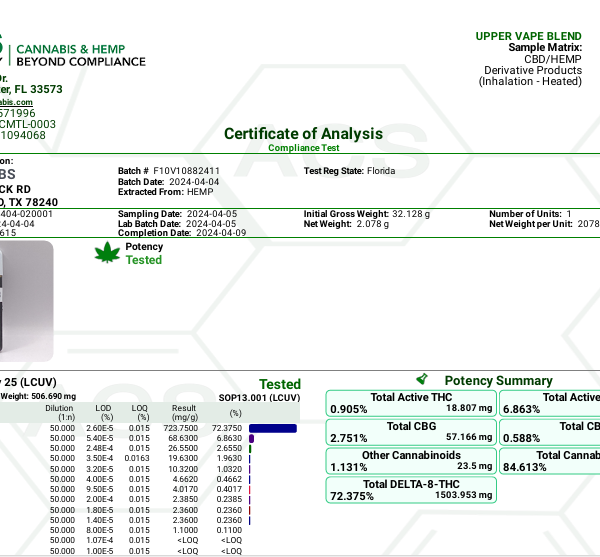Click the green bar beside 2.6550
Image resolution: width=600 pixels, height=557 pixels.
point(250,448)
